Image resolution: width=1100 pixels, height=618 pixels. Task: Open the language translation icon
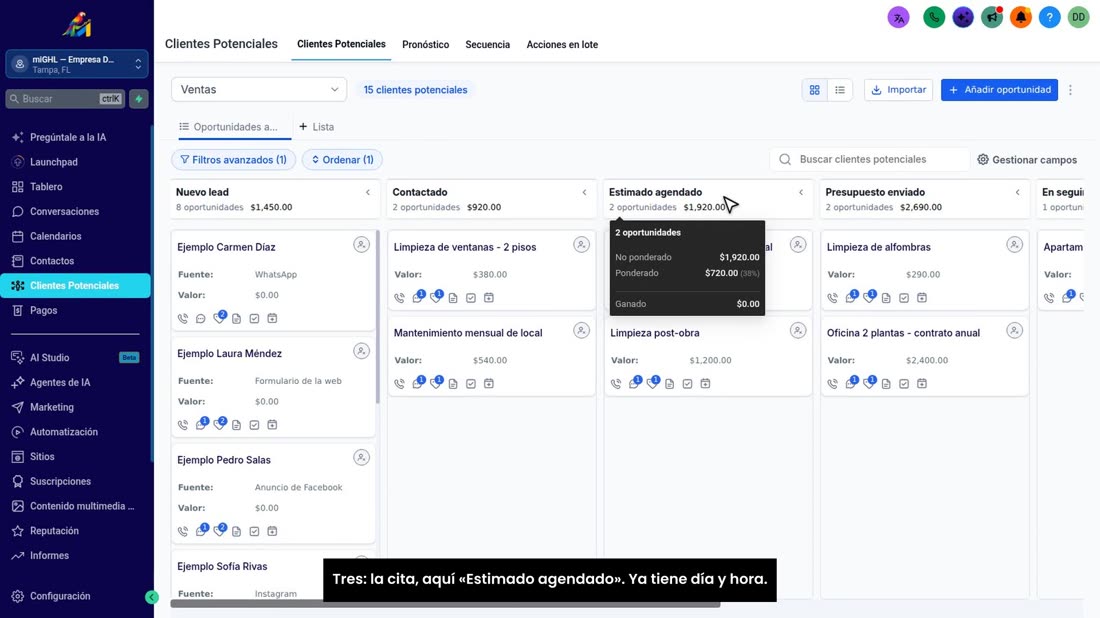(x=898, y=18)
